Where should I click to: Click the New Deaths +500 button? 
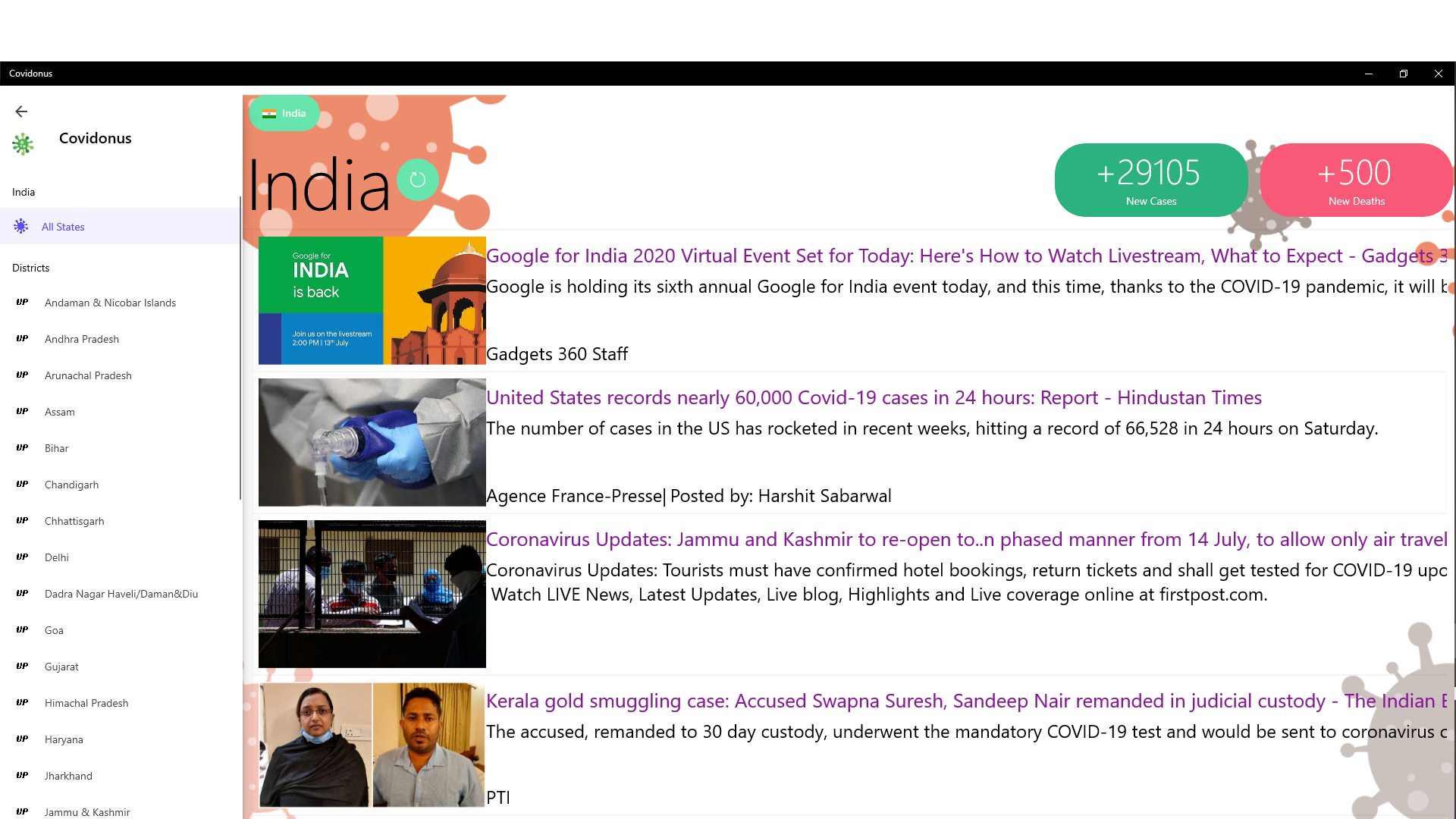coord(1356,180)
